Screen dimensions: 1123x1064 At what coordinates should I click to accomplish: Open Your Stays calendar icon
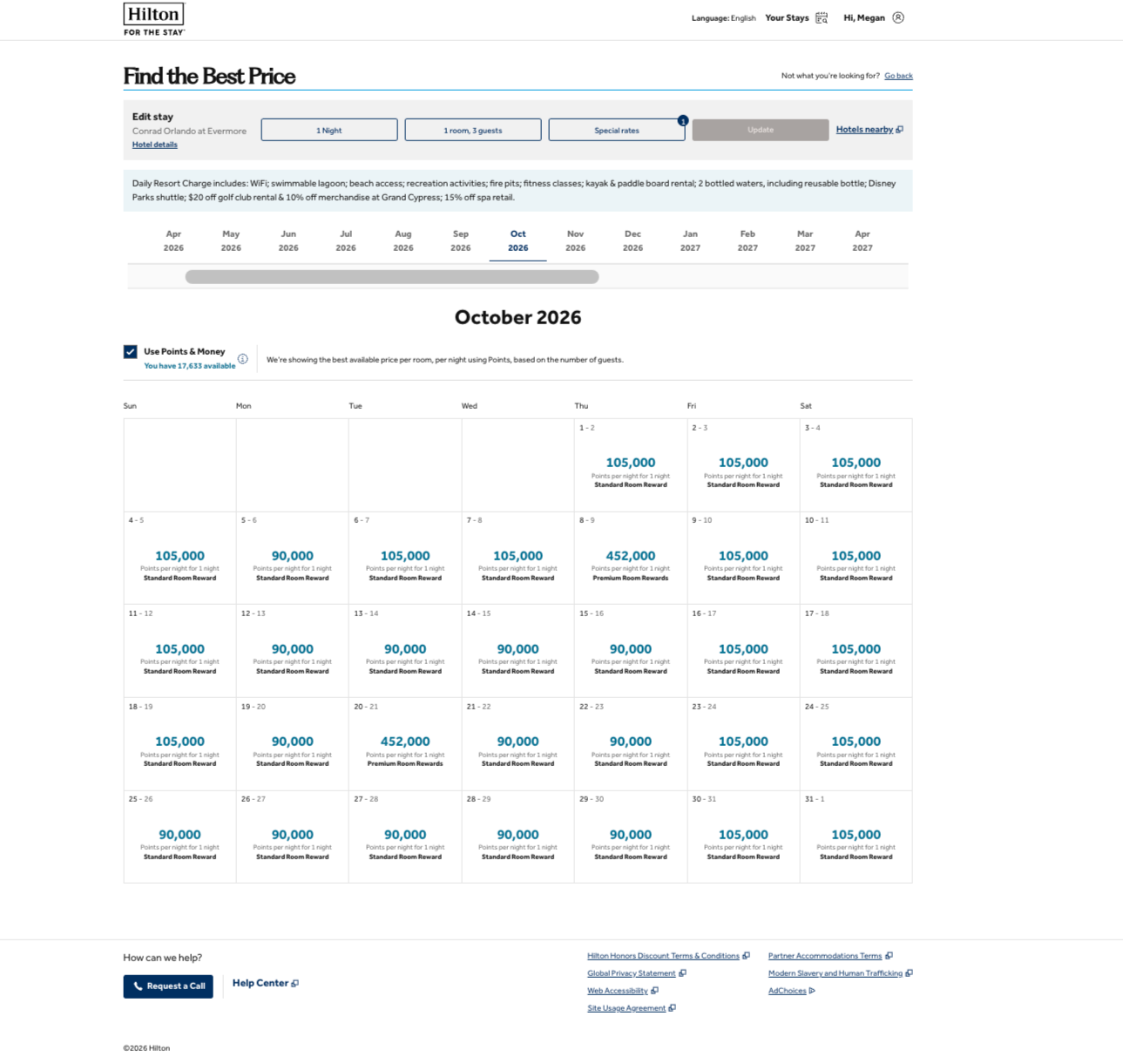[821, 18]
